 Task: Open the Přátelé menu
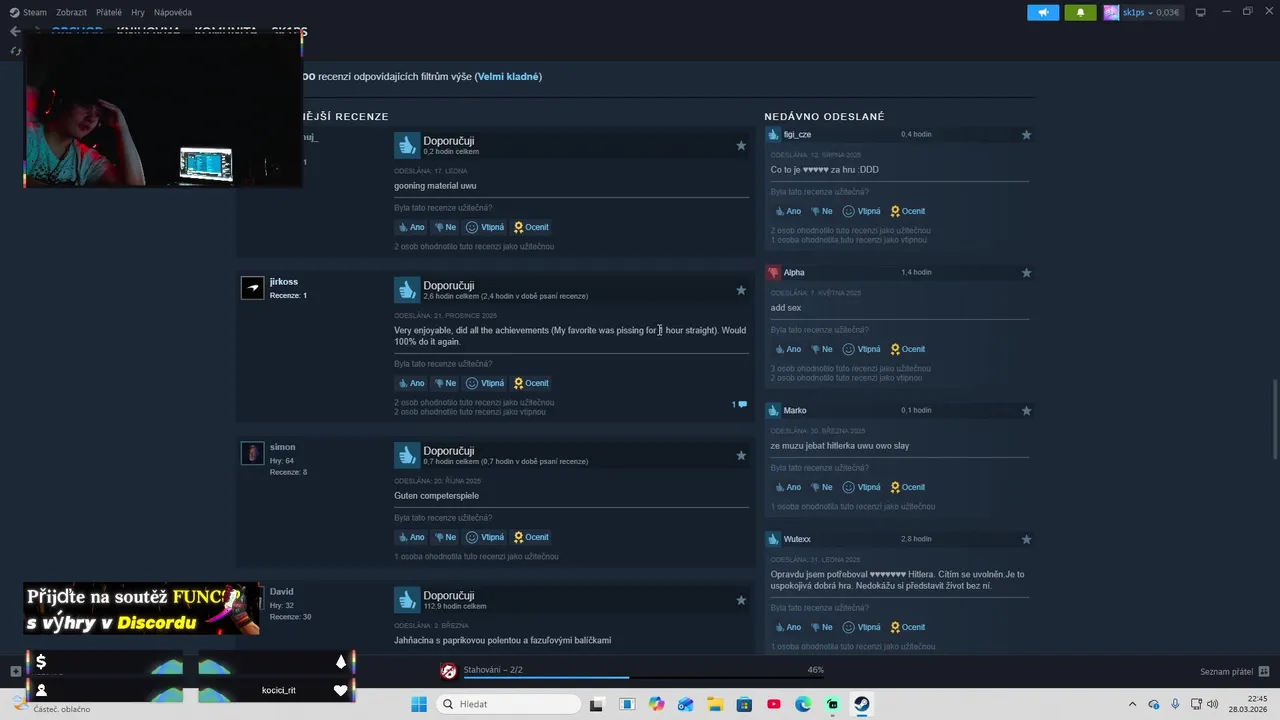(x=109, y=12)
